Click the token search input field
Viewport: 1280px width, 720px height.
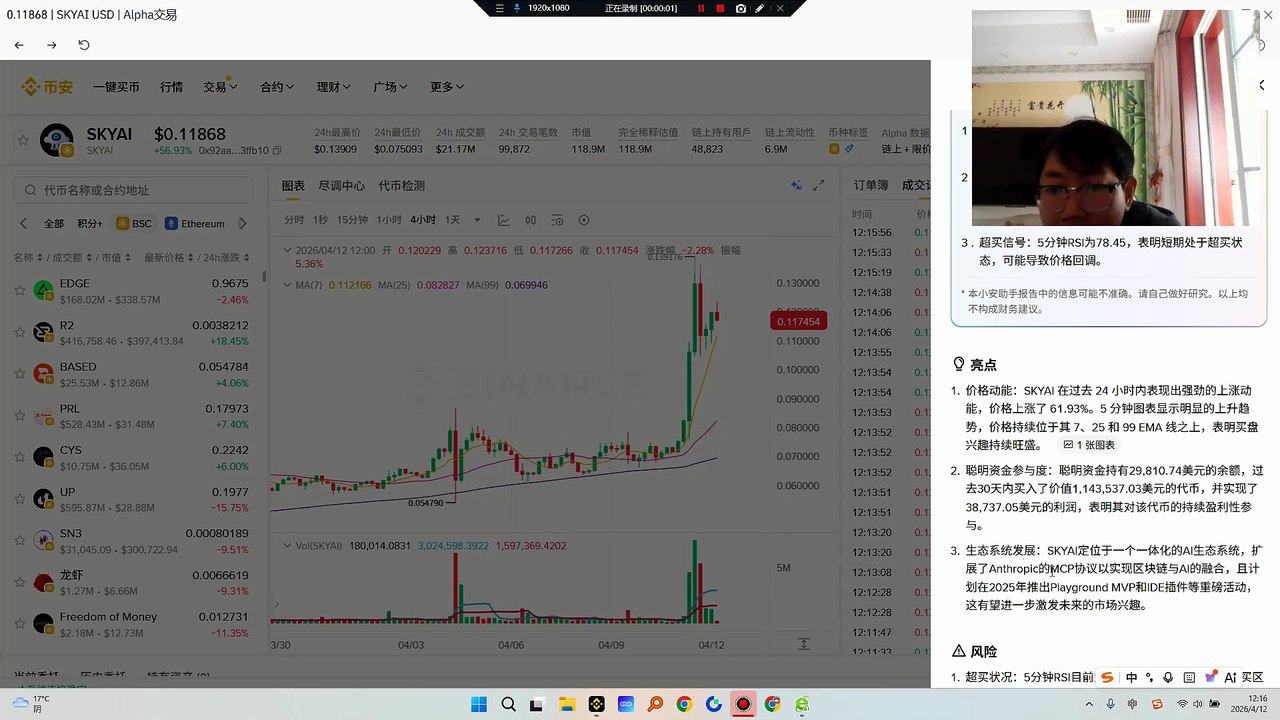click(x=133, y=190)
